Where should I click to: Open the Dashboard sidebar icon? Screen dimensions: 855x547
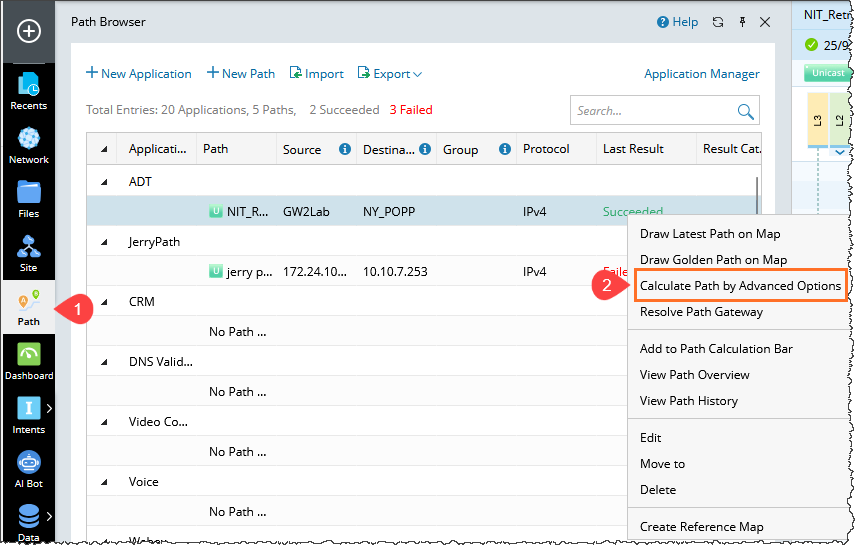(28, 361)
